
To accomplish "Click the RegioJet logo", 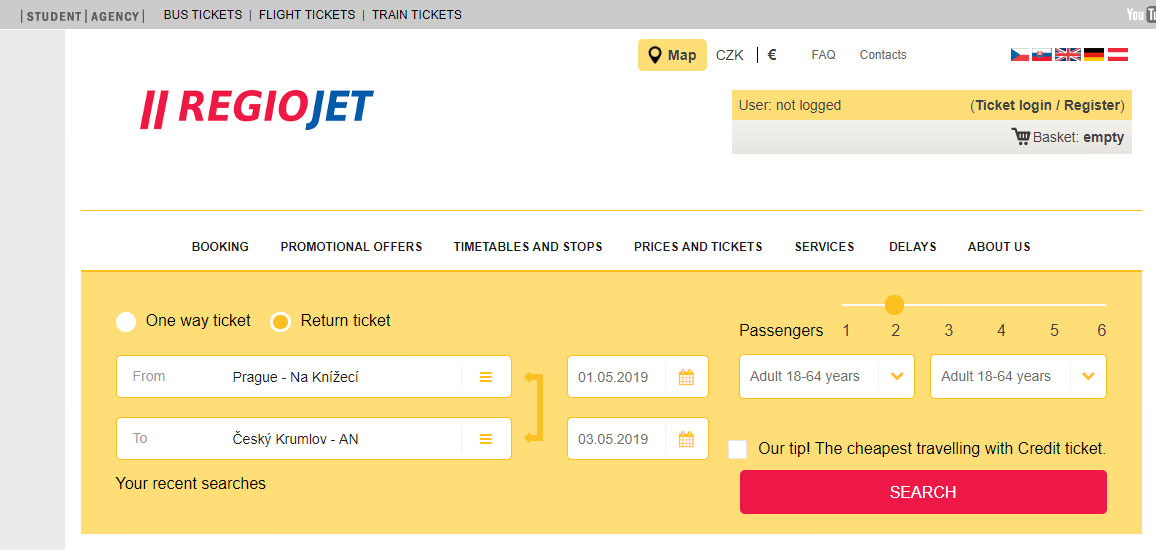I will pos(256,109).
